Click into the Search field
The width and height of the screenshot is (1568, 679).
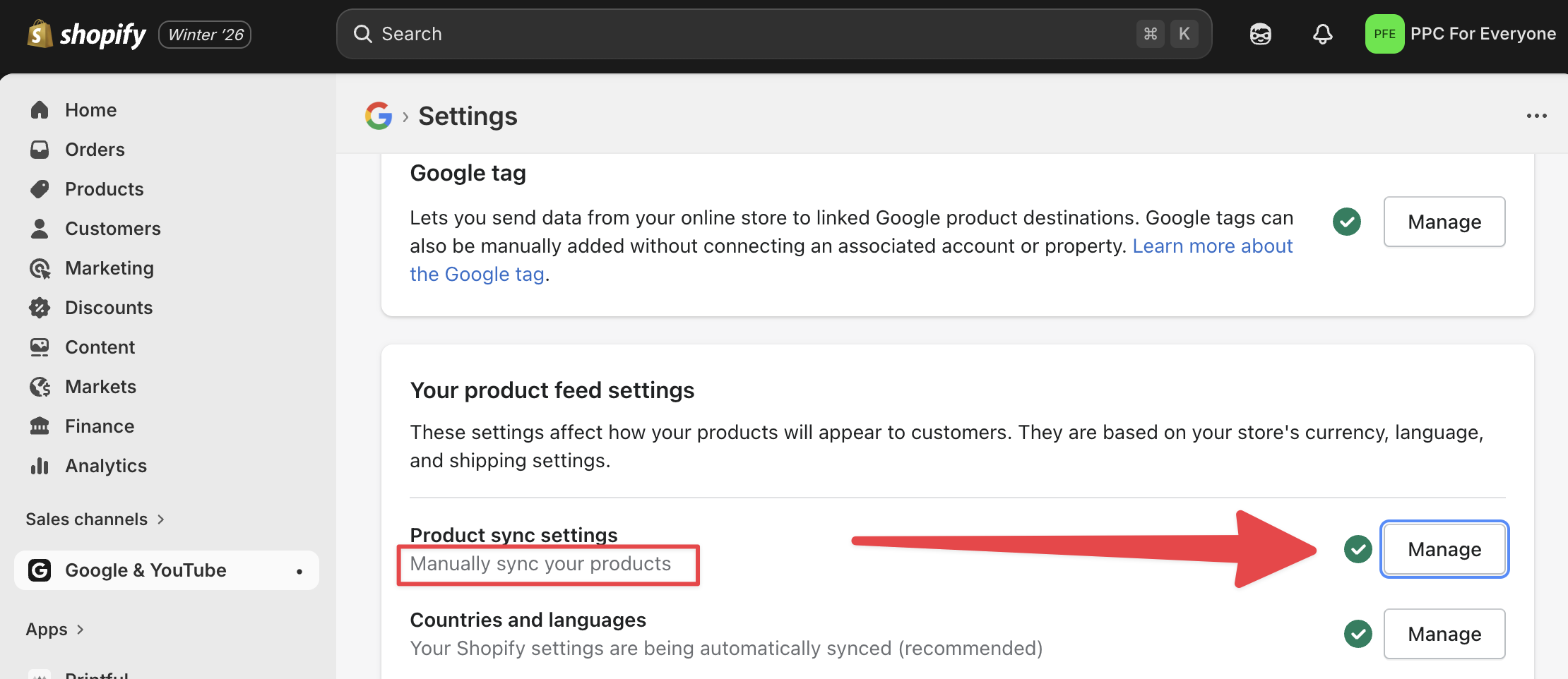point(774,34)
